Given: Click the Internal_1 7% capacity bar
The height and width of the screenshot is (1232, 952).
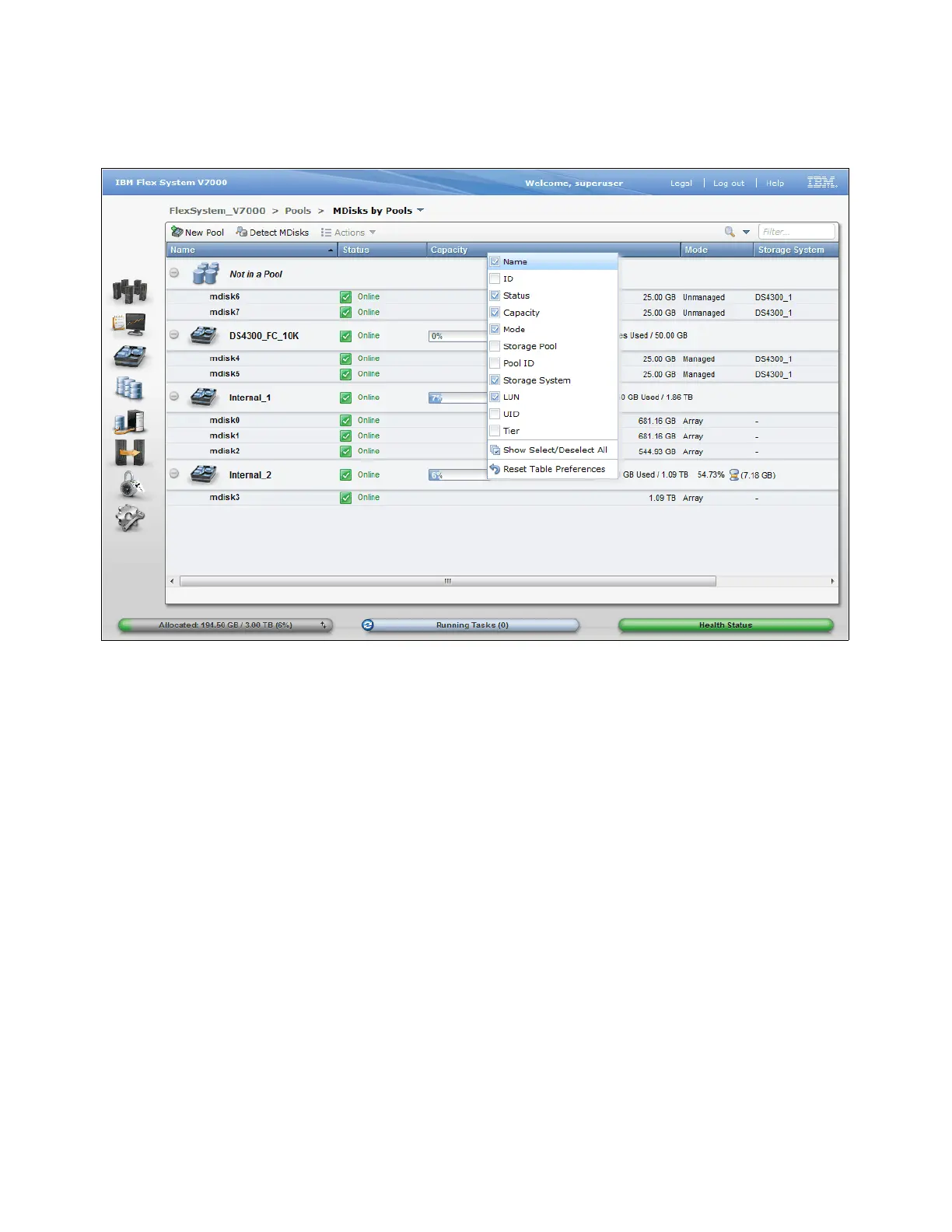Looking at the screenshot, I should coord(458,397).
